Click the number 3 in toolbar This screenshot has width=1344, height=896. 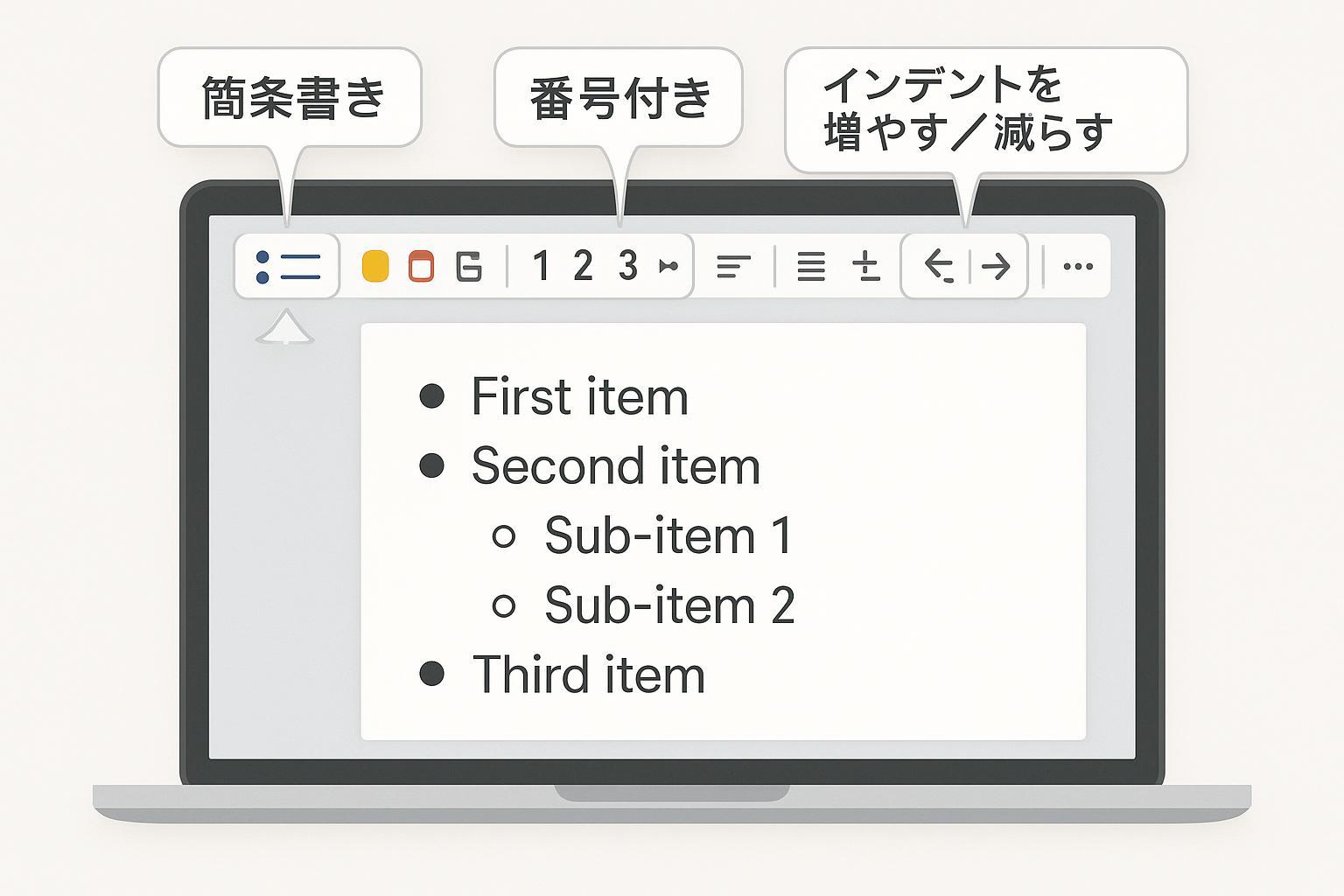(627, 266)
